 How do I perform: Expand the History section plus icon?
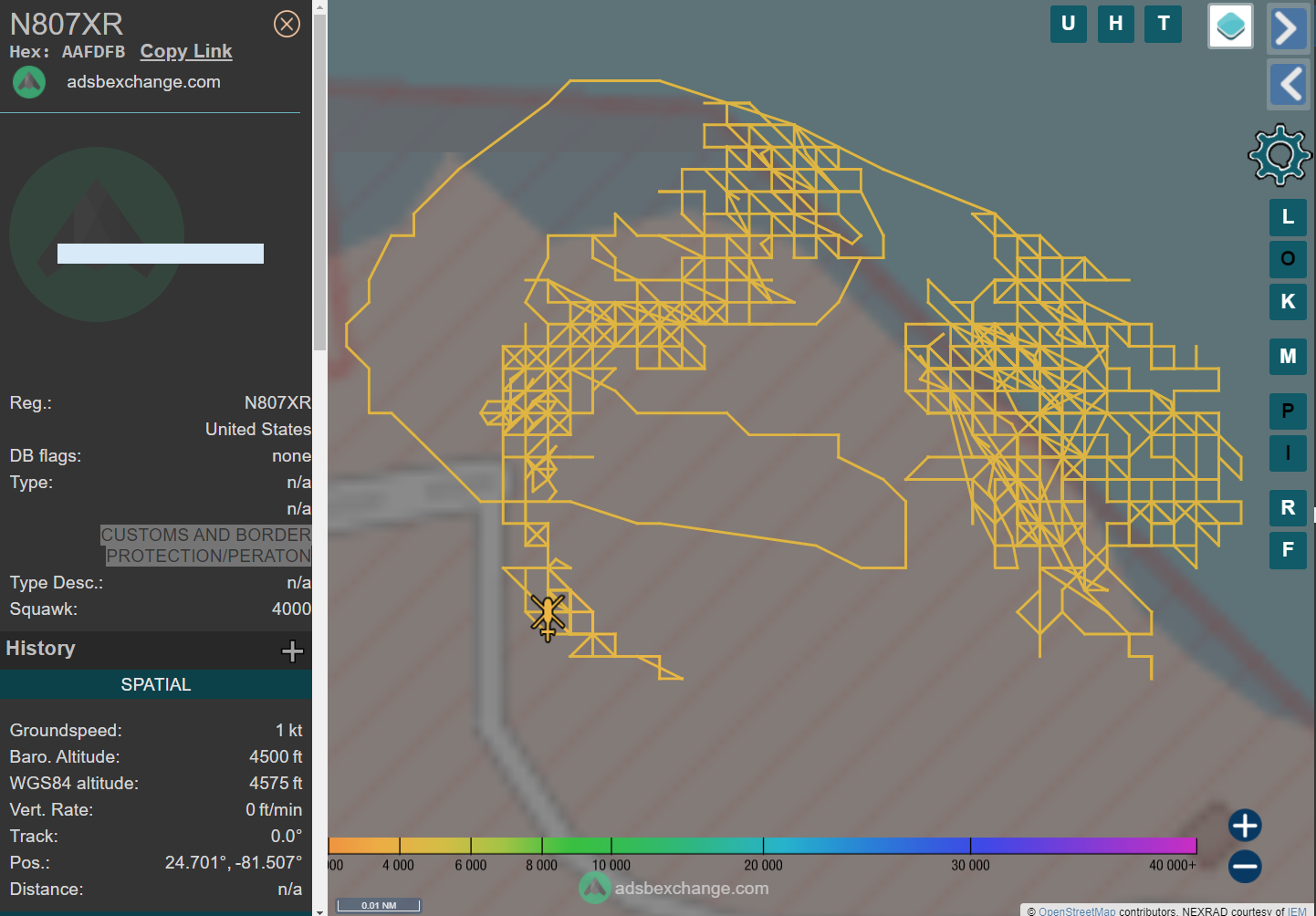[292, 651]
